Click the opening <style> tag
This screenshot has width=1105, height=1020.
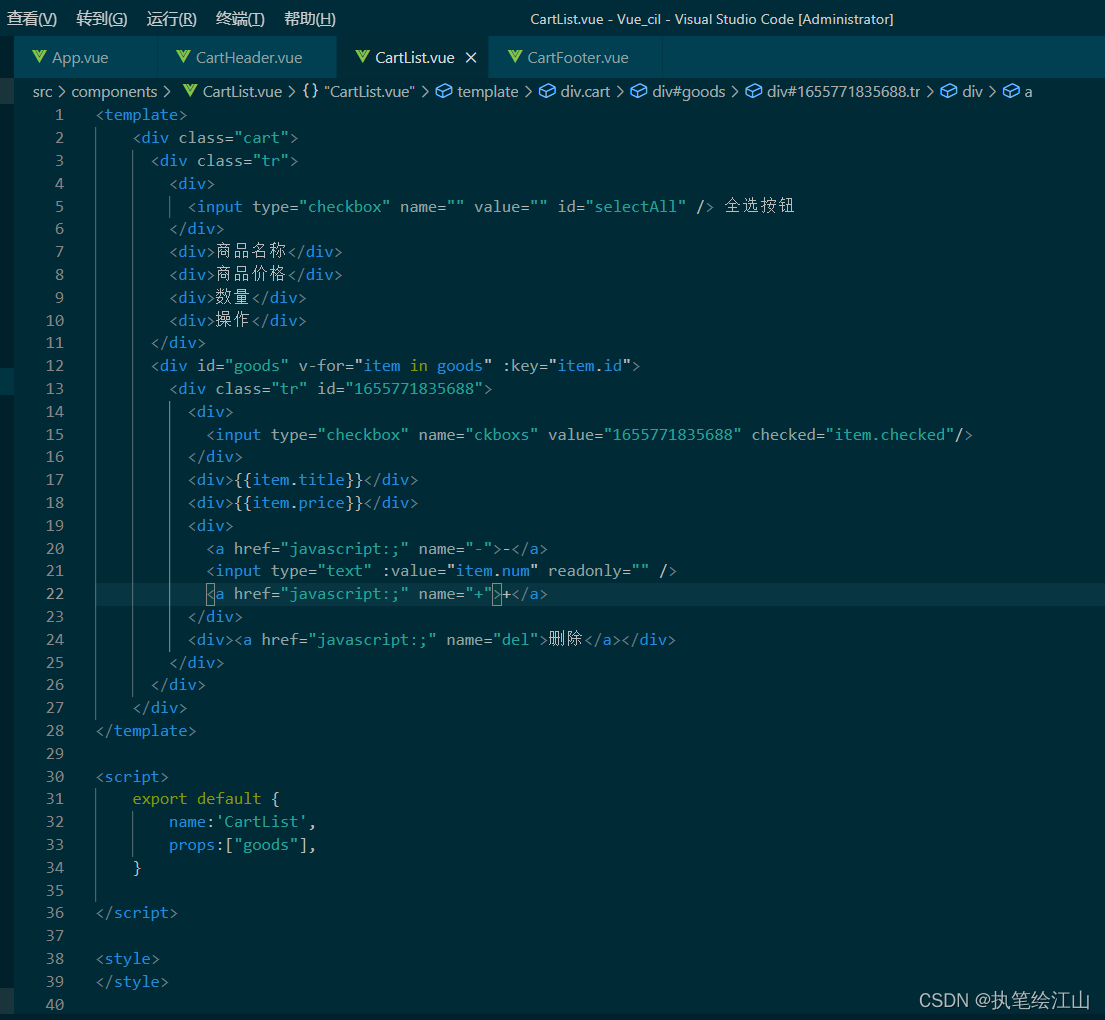click(128, 959)
